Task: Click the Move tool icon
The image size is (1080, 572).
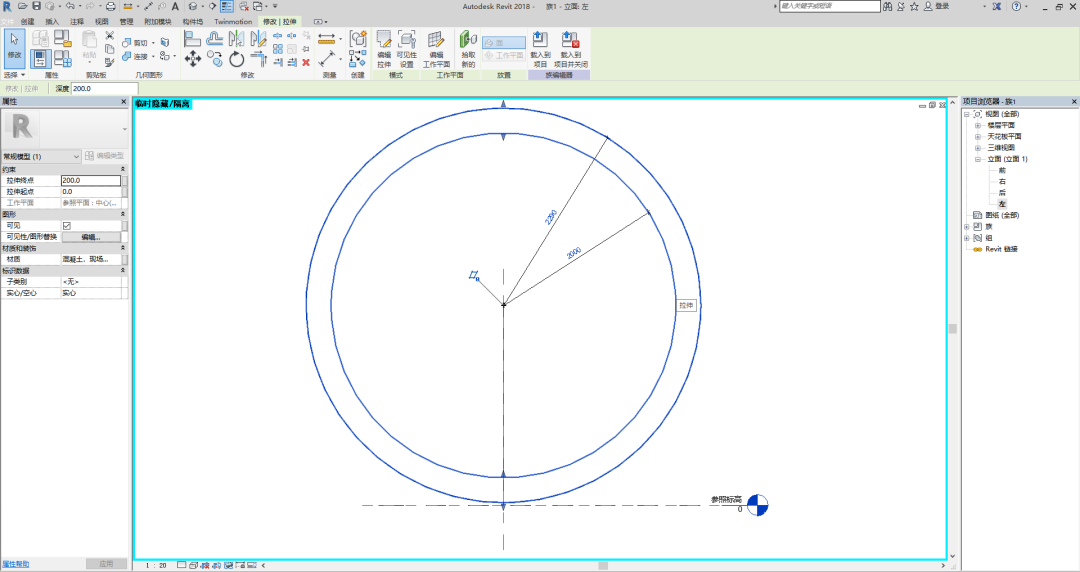Action: 193,59
